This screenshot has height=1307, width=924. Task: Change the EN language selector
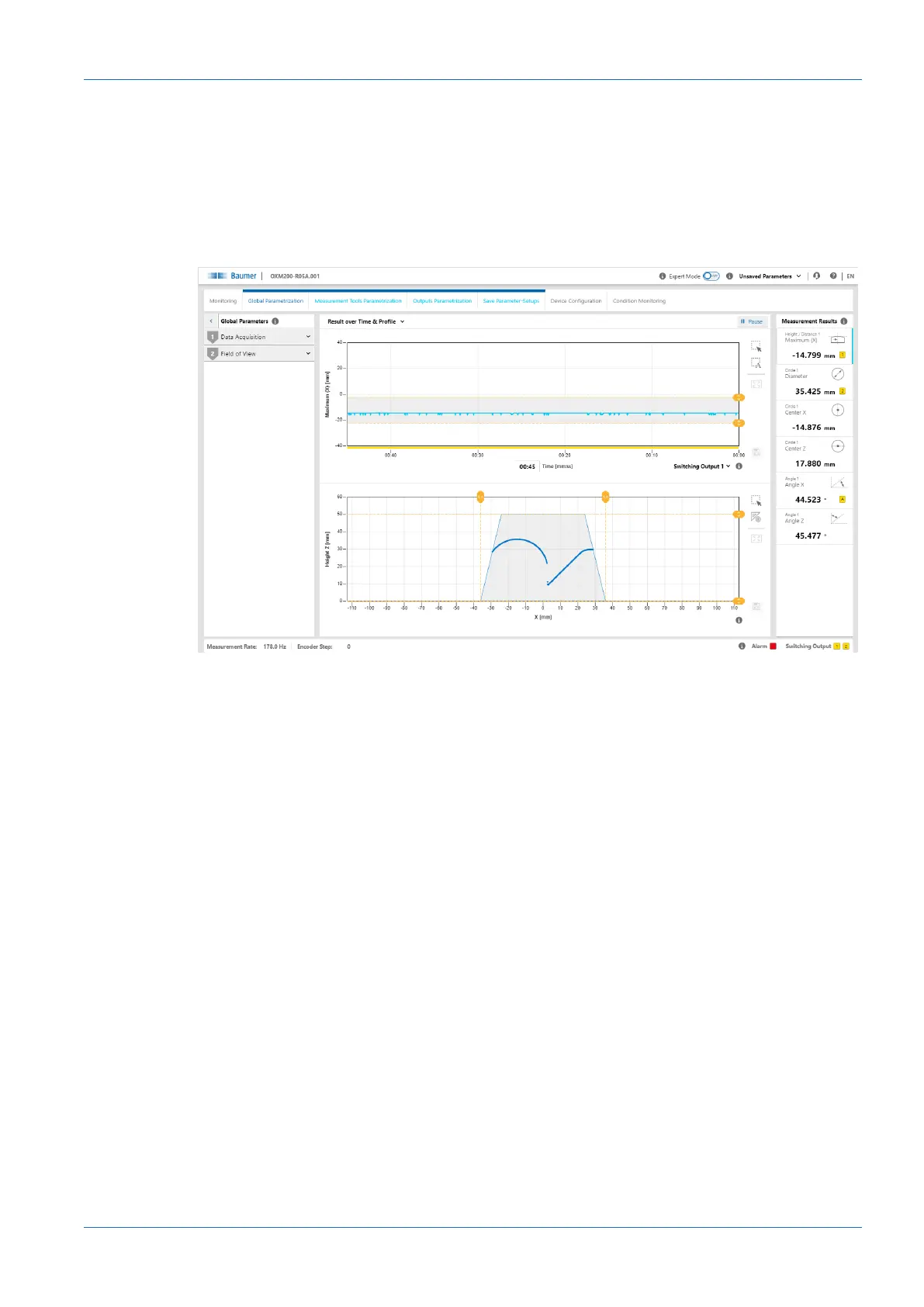click(x=850, y=276)
